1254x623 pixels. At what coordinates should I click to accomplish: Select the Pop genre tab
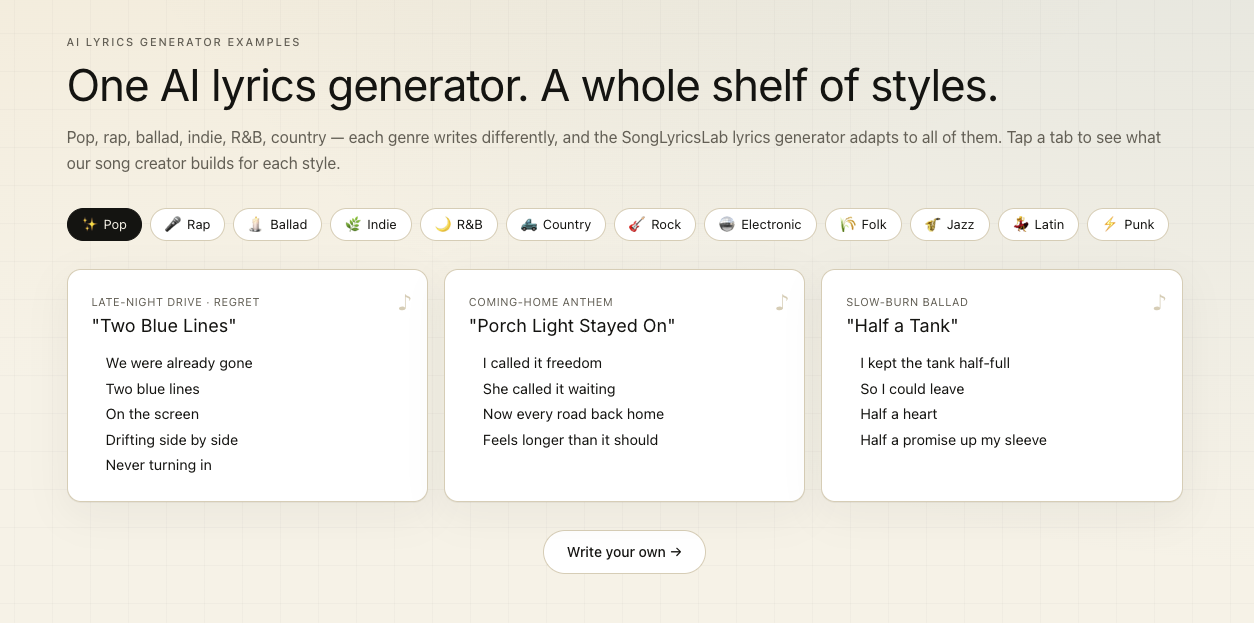click(104, 225)
